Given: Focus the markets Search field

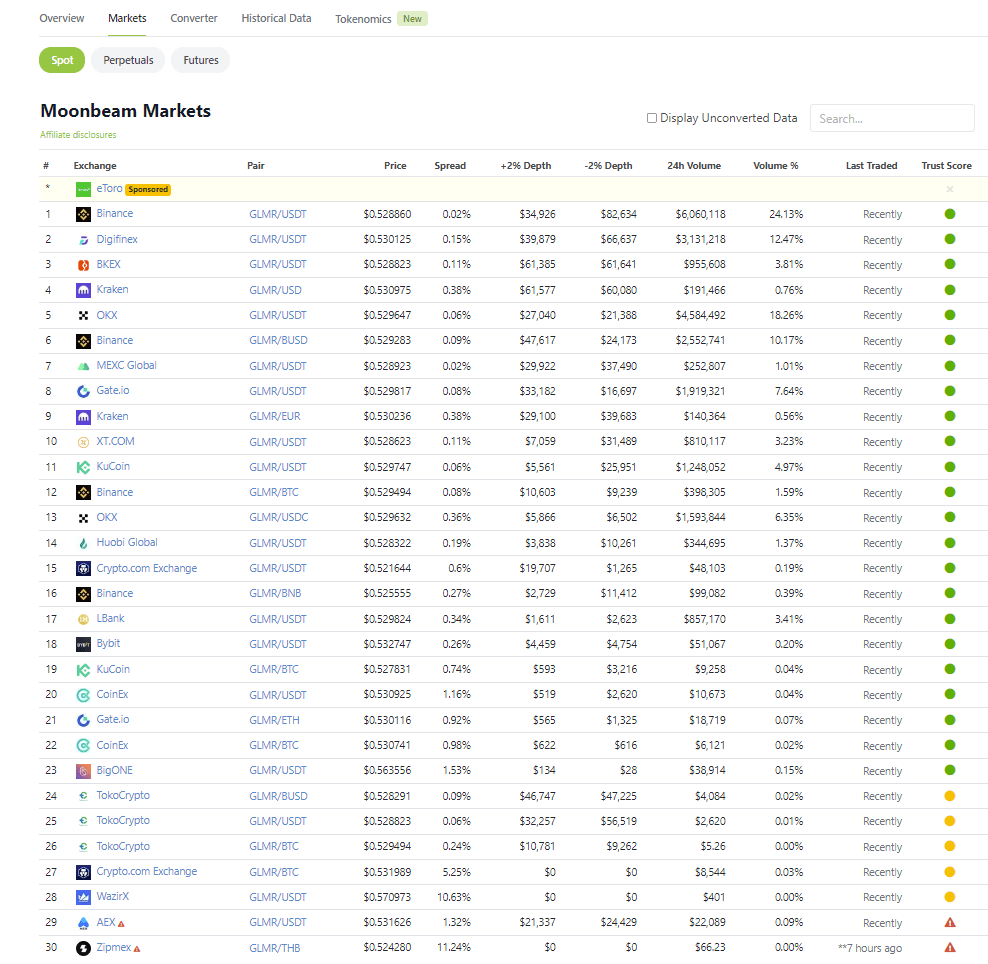Looking at the screenshot, I should click(x=892, y=118).
